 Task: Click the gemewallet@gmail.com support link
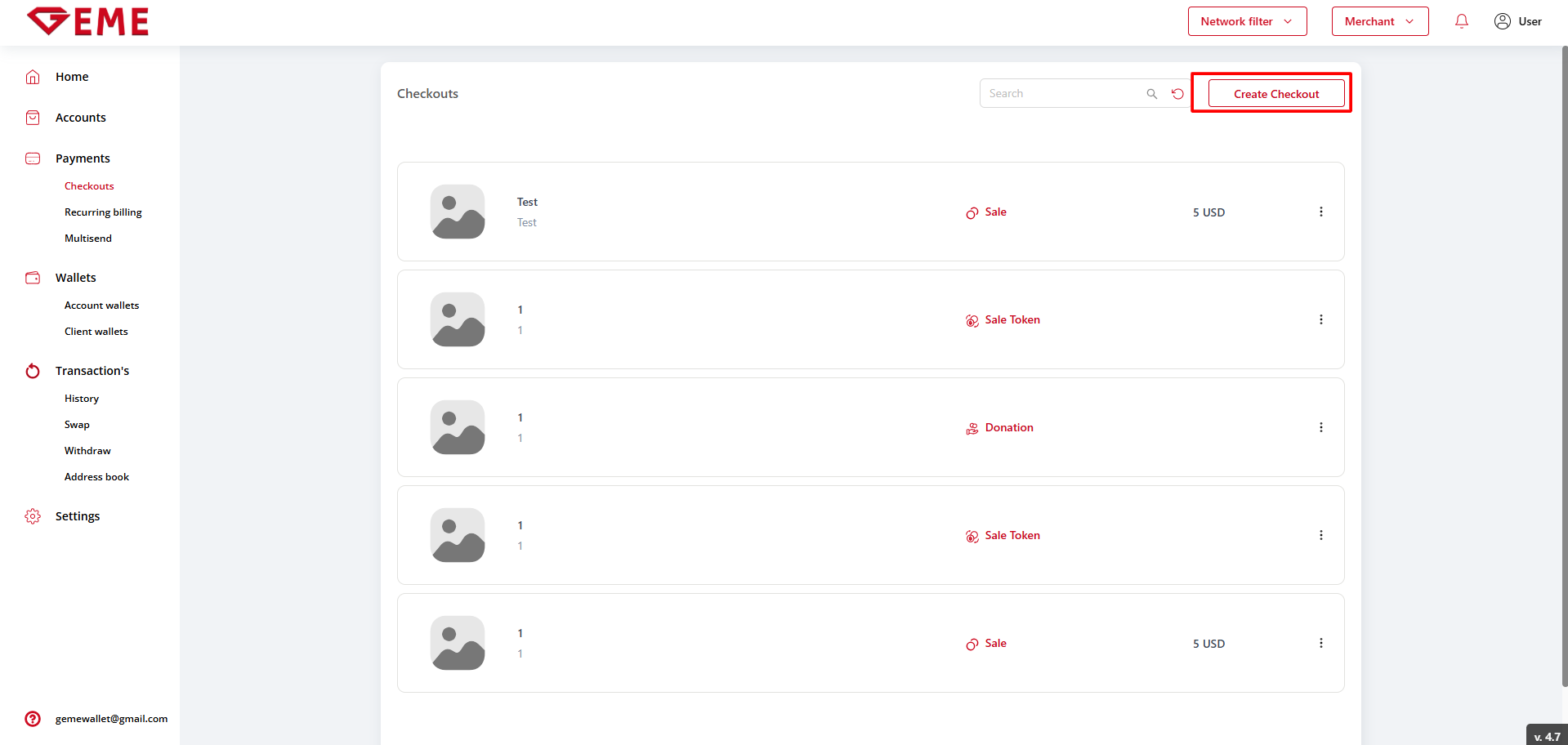pos(111,719)
